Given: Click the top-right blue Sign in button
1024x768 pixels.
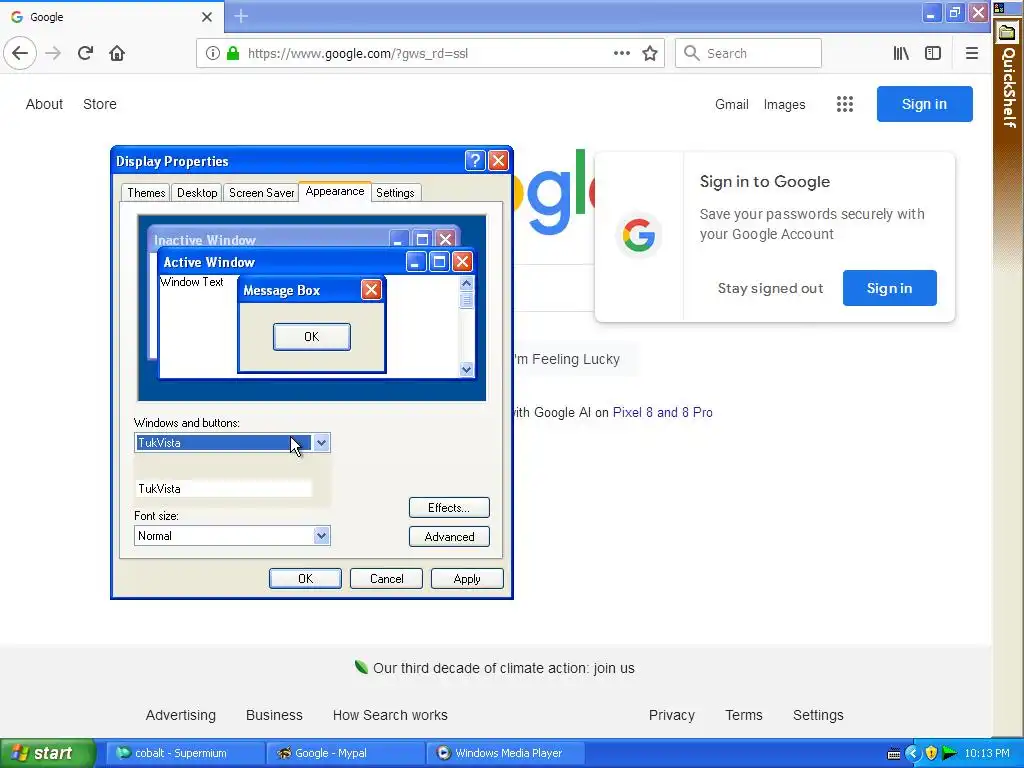Looking at the screenshot, I should (x=924, y=104).
